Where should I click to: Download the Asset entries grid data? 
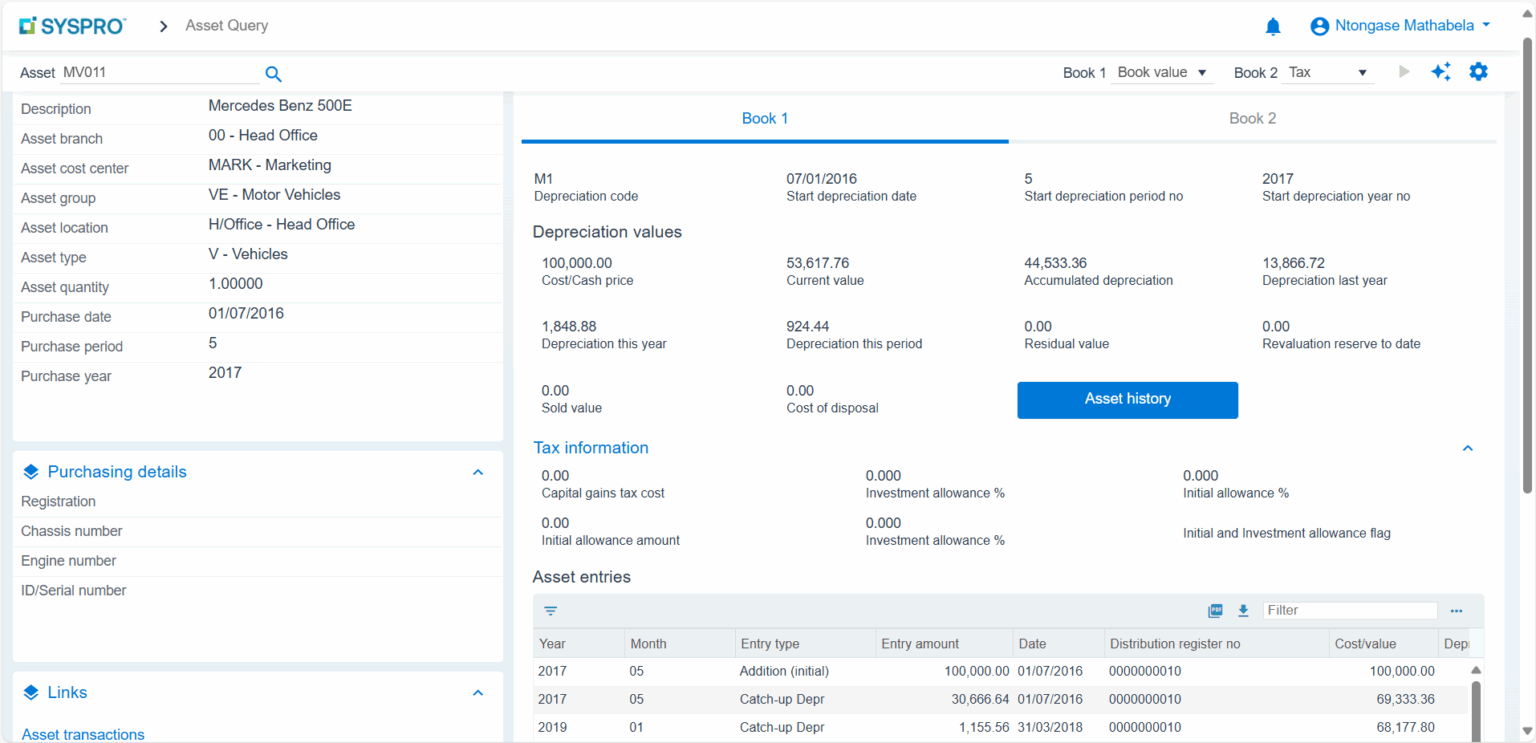click(x=1243, y=610)
